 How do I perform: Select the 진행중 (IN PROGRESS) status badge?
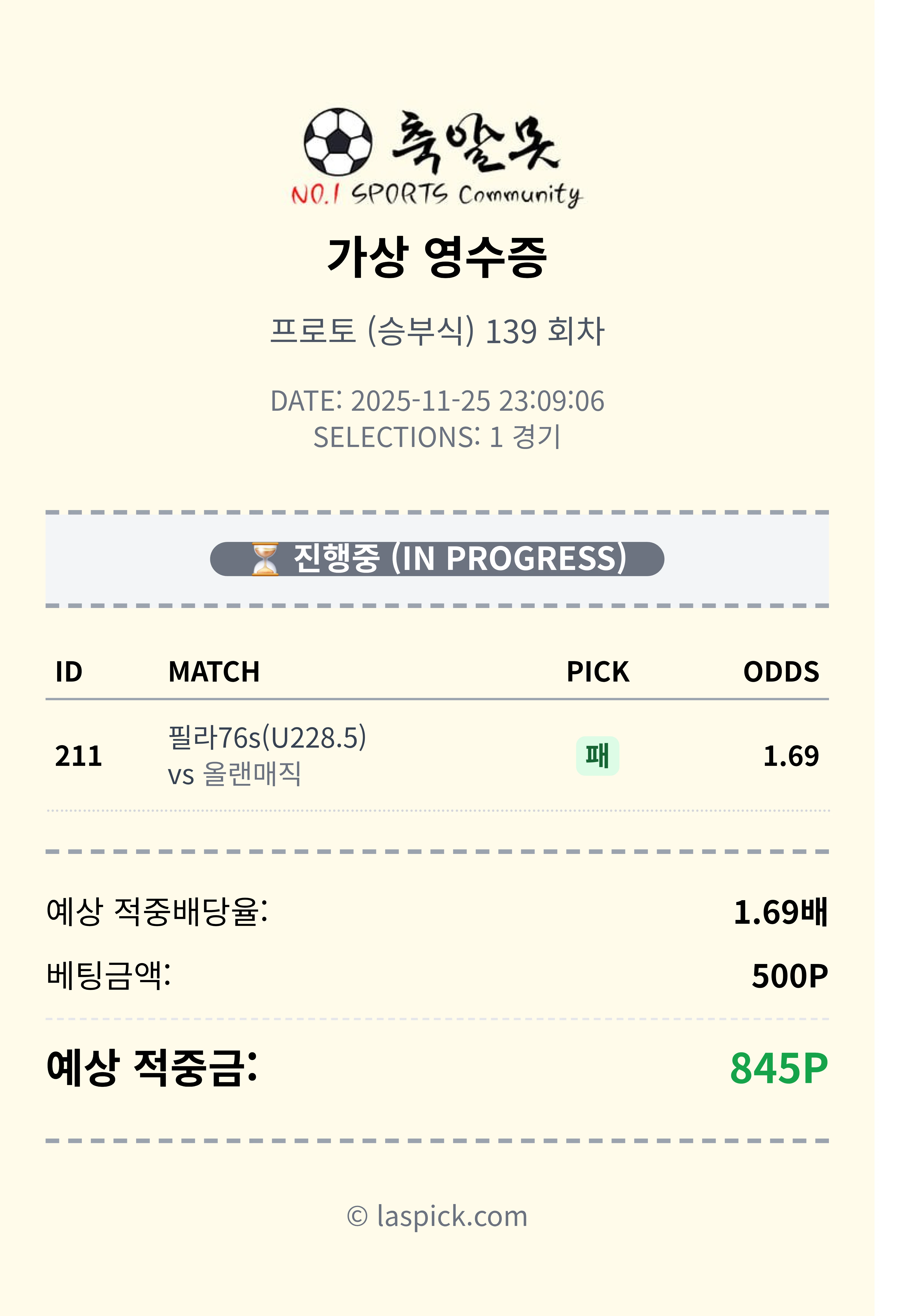(437, 559)
